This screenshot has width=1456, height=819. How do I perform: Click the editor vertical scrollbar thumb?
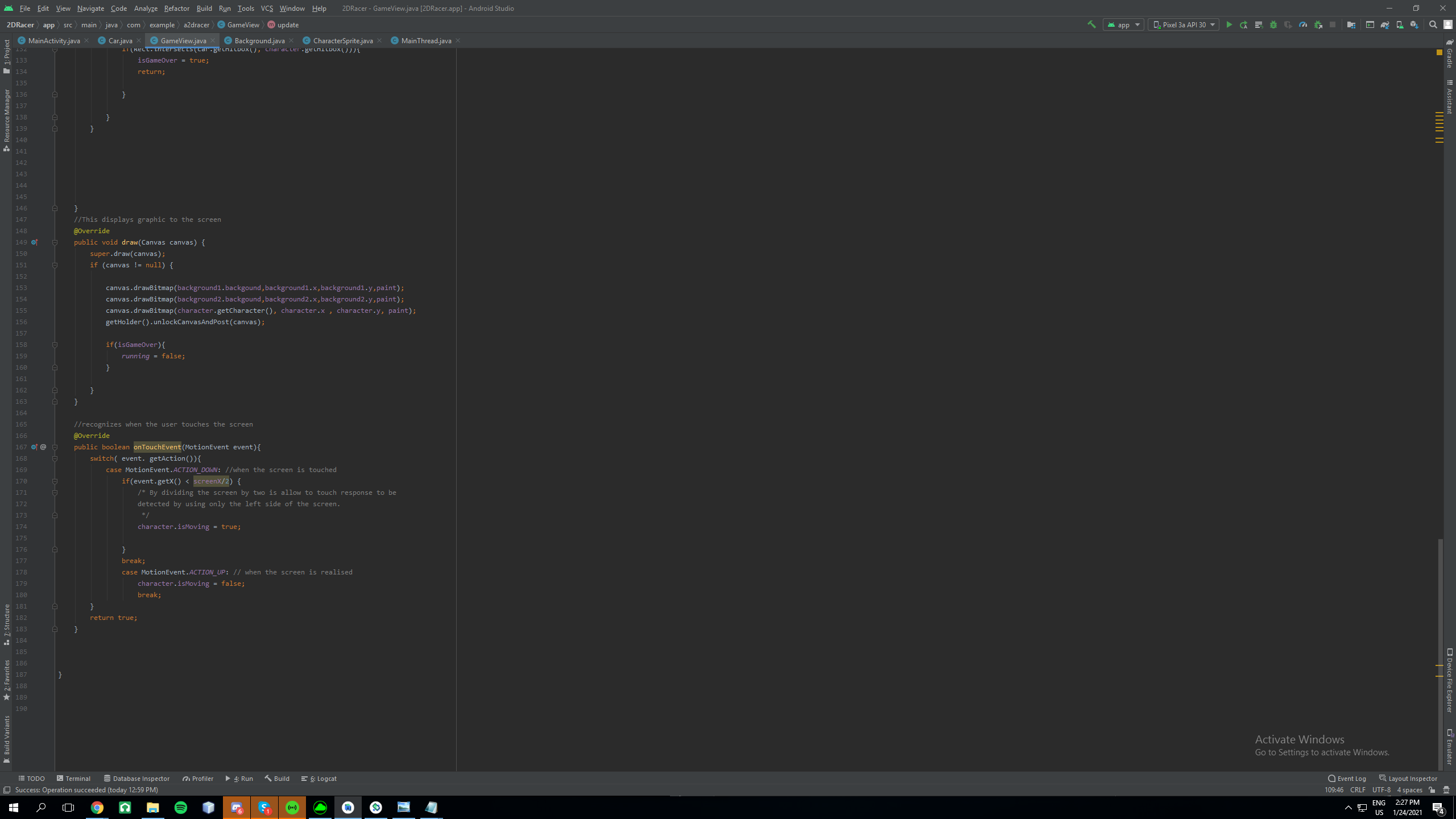(1440, 654)
